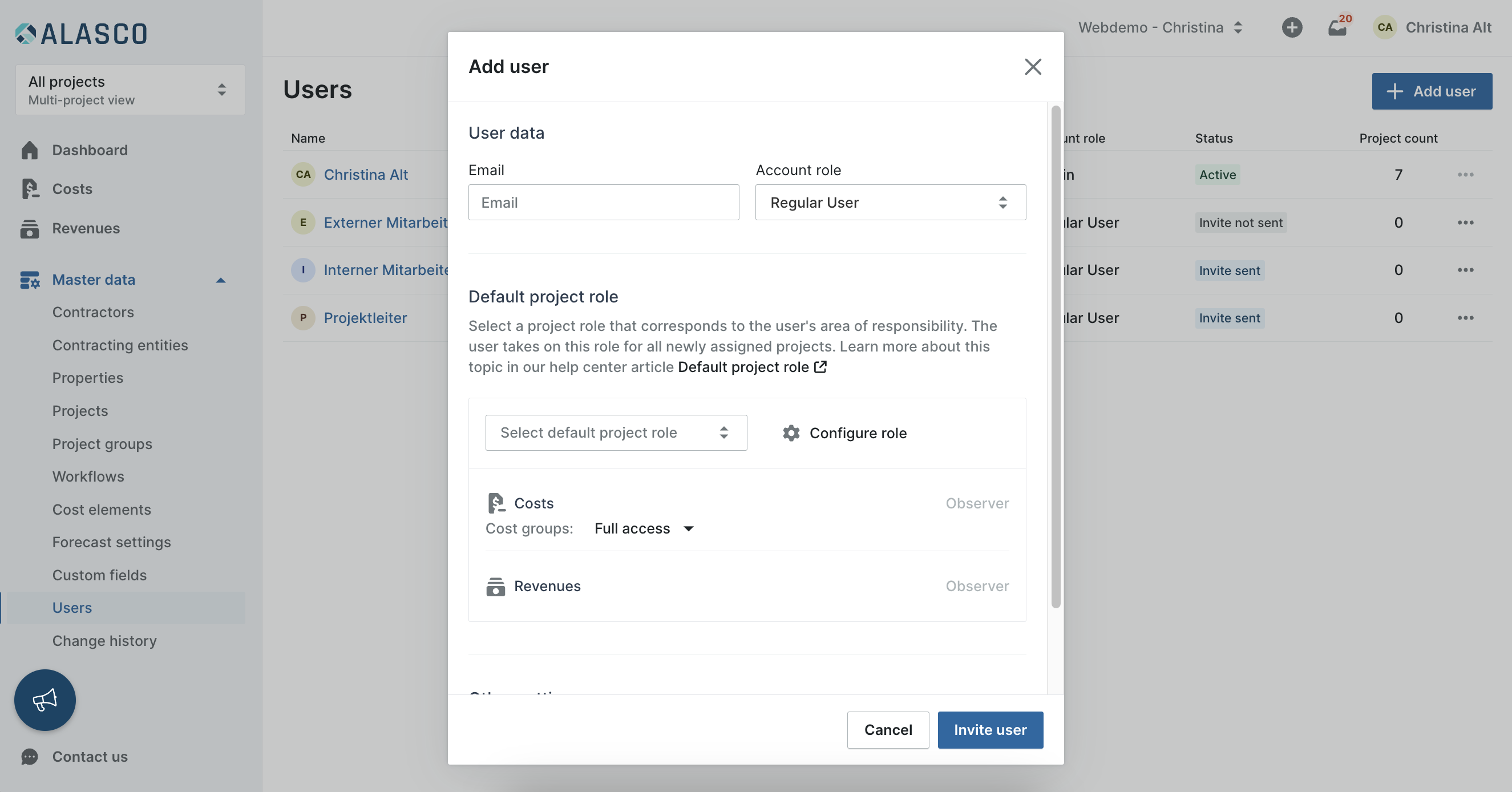Viewport: 1512px width, 792px height.
Task: Click the Master data icon
Action: pyautogui.click(x=29, y=280)
